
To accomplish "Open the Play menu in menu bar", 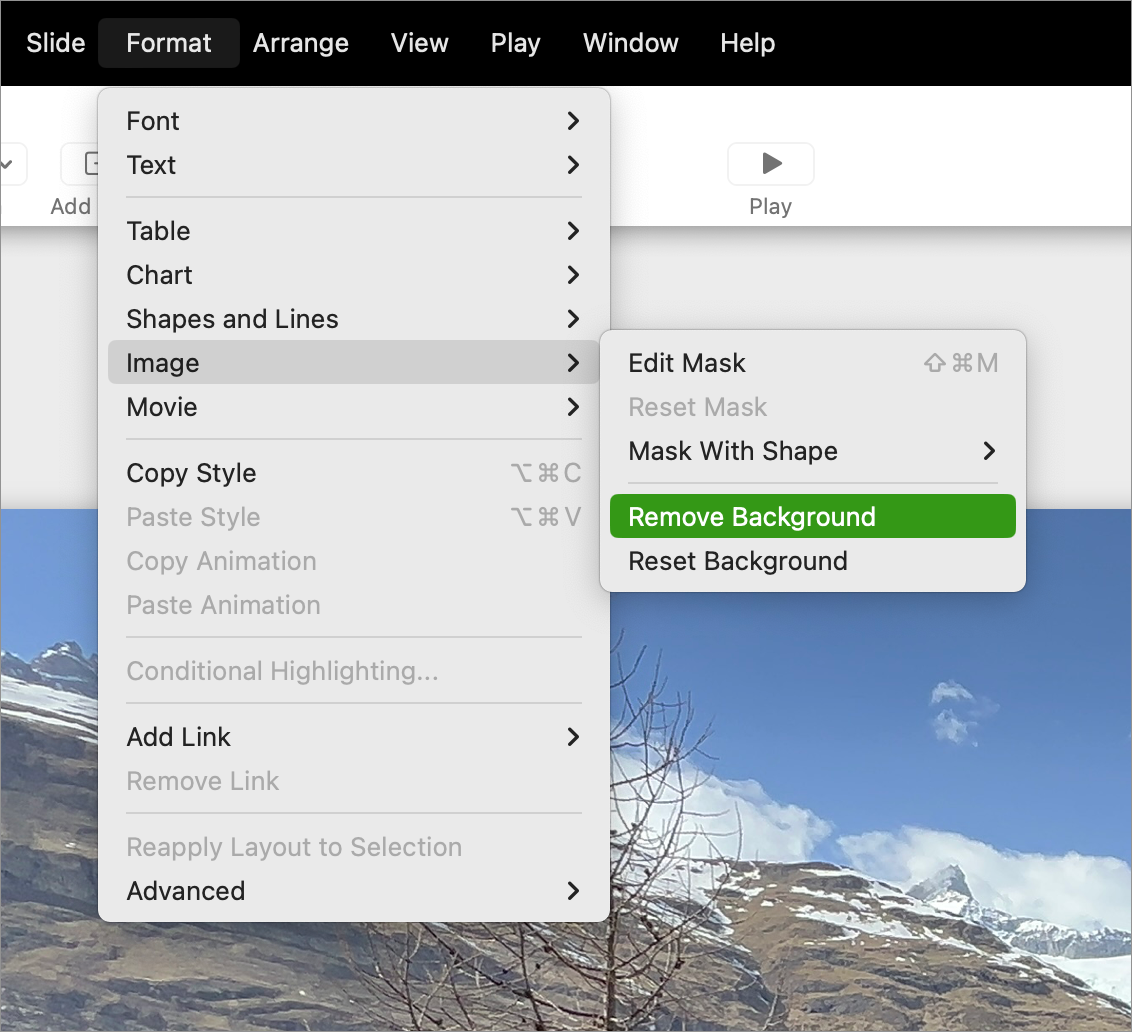I will (x=515, y=43).
